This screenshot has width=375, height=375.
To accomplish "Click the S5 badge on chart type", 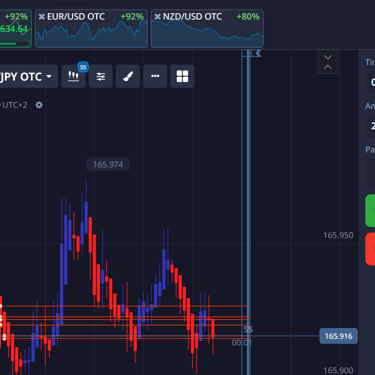I will [83, 67].
